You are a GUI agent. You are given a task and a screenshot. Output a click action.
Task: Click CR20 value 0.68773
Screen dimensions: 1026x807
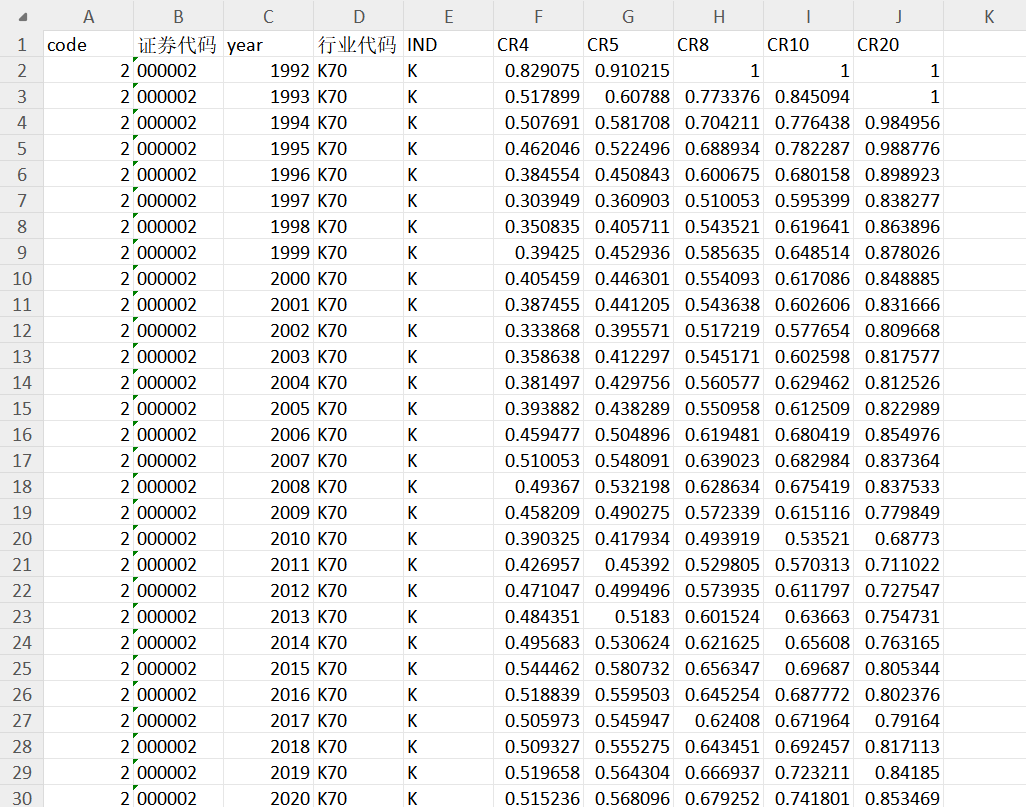[x=898, y=539]
